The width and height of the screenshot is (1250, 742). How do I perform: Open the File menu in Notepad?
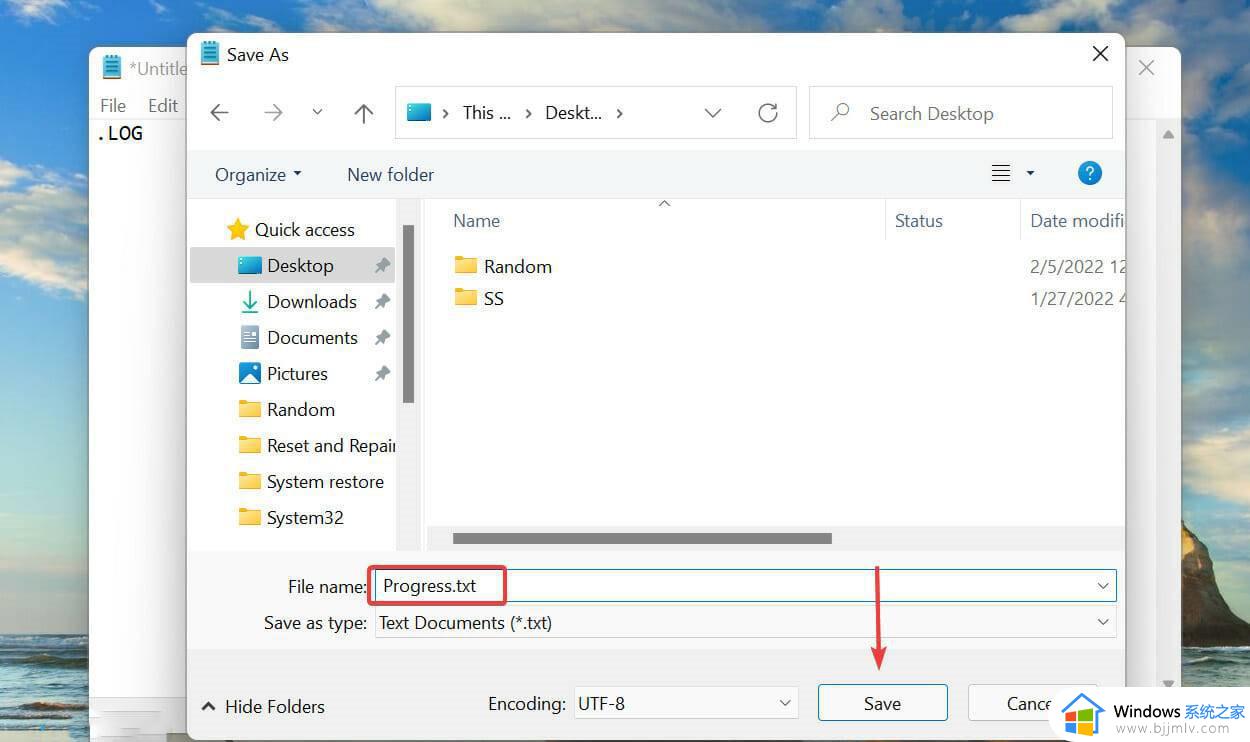113,105
